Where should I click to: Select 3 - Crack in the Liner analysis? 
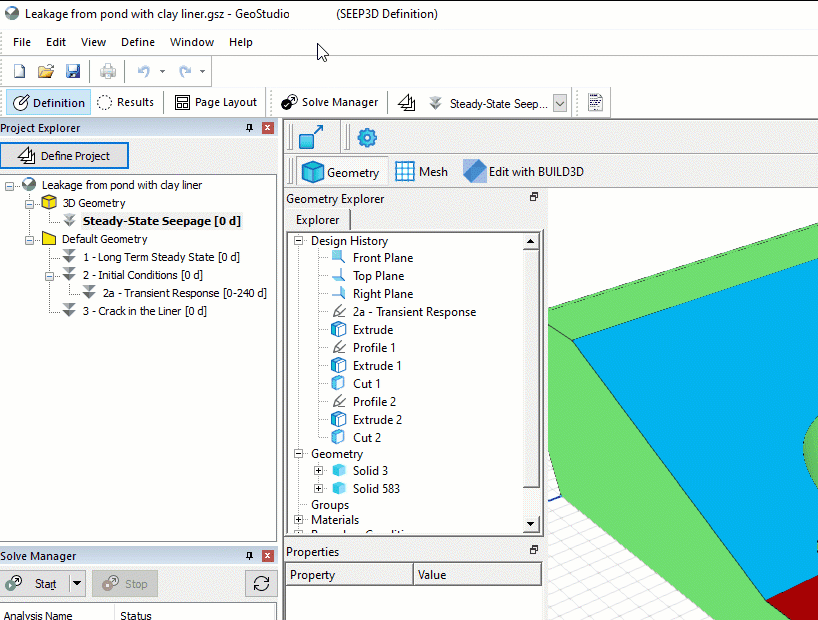(x=145, y=311)
